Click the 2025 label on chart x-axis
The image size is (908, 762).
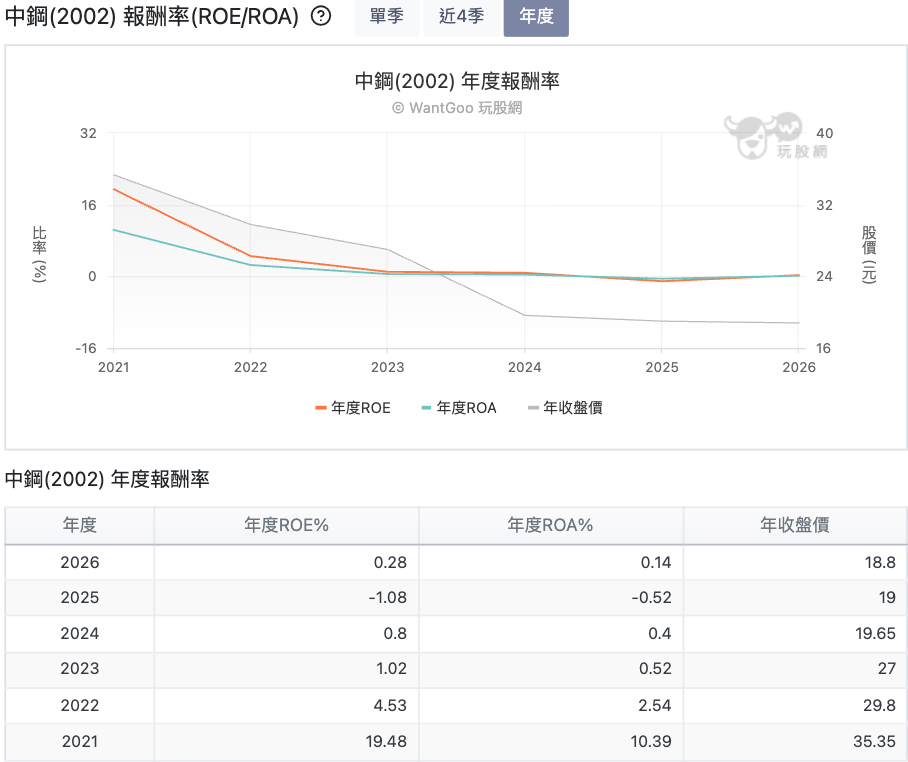click(662, 367)
